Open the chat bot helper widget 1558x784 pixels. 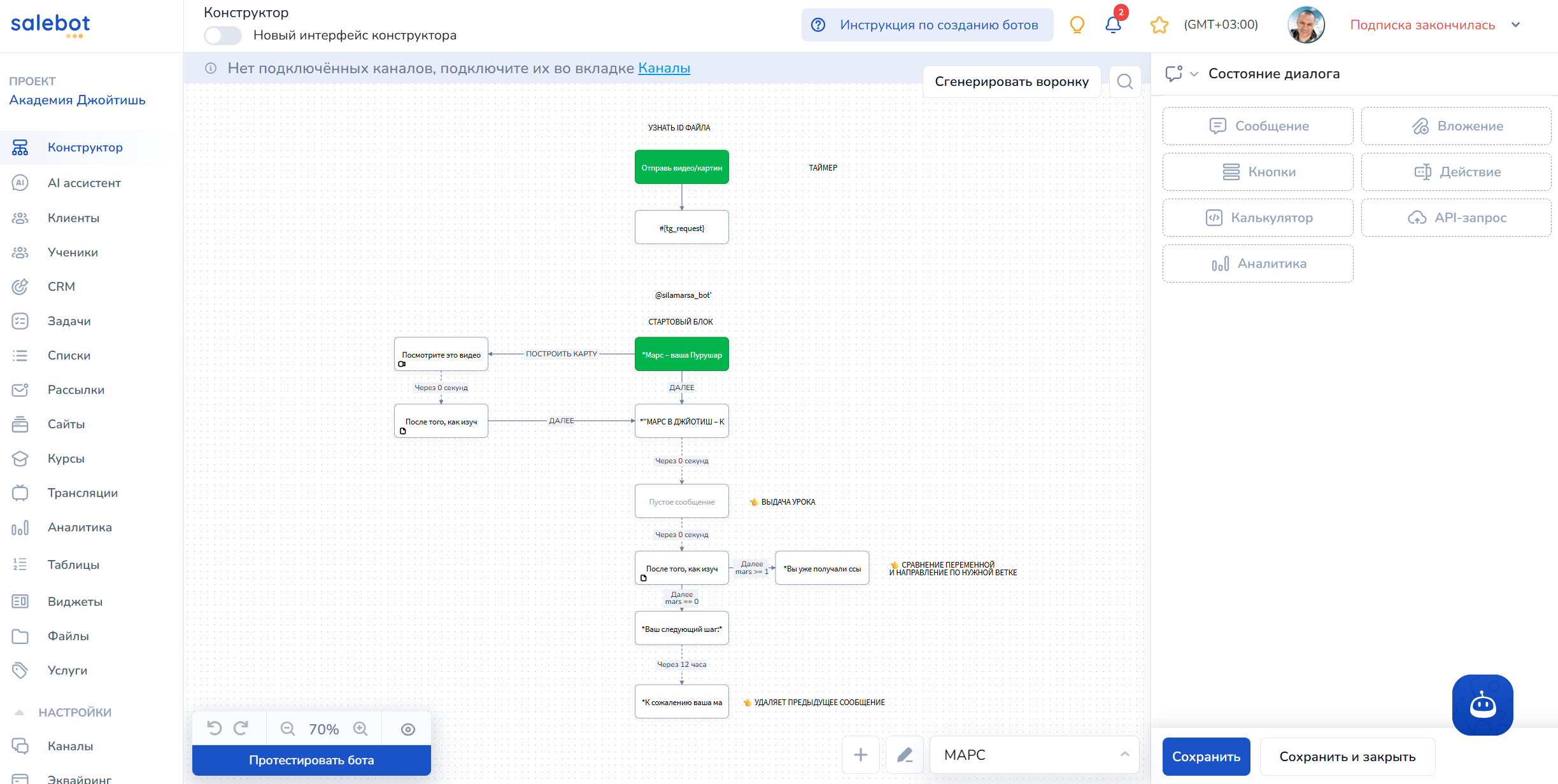(1482, 704)
